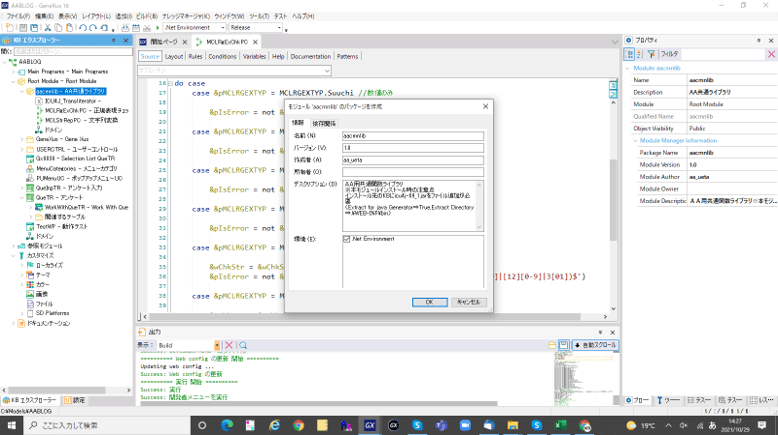This screenshot has width=778, height=435.
Task: Open the ファイル(F) menu
Action: pos(18,16)
